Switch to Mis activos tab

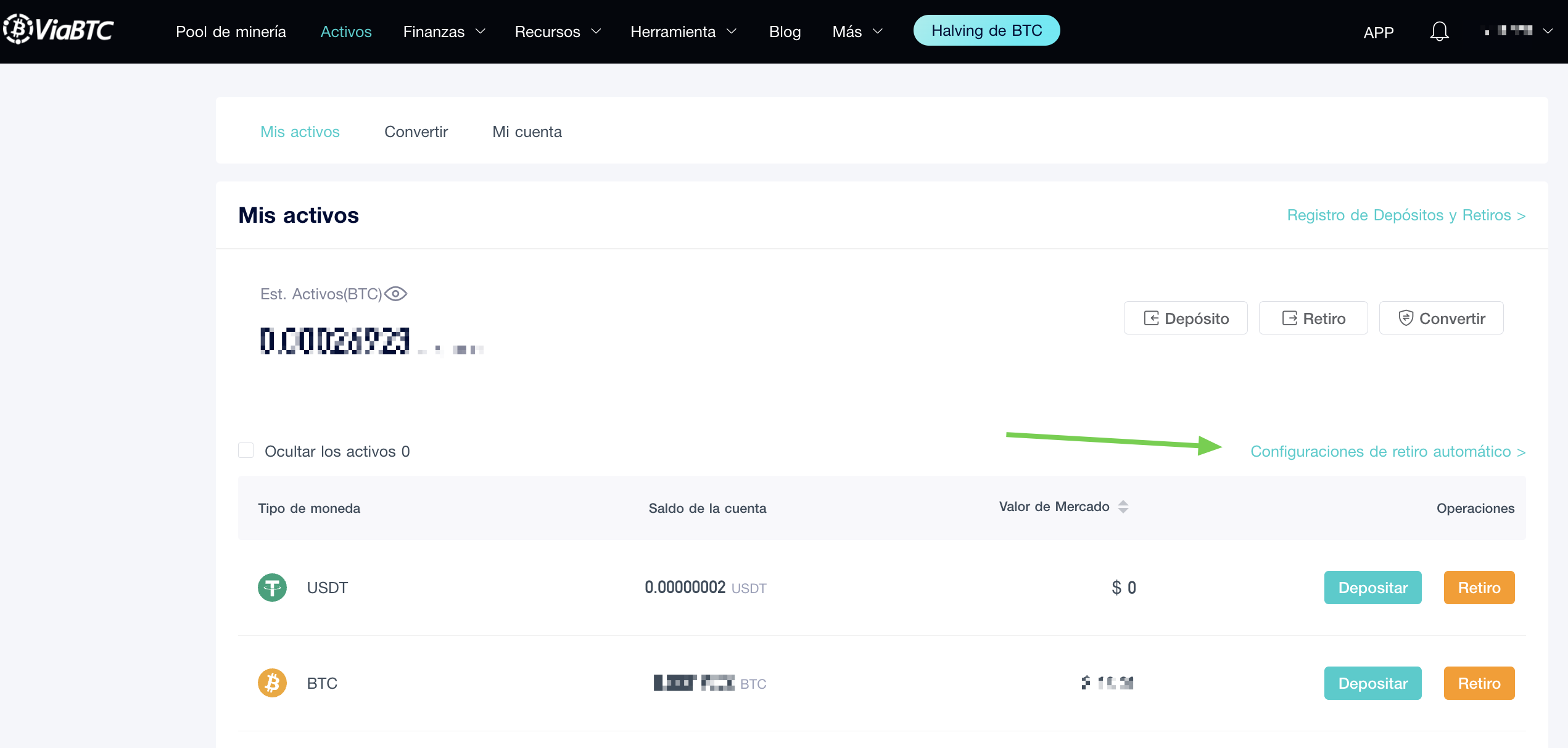[300, 131]
